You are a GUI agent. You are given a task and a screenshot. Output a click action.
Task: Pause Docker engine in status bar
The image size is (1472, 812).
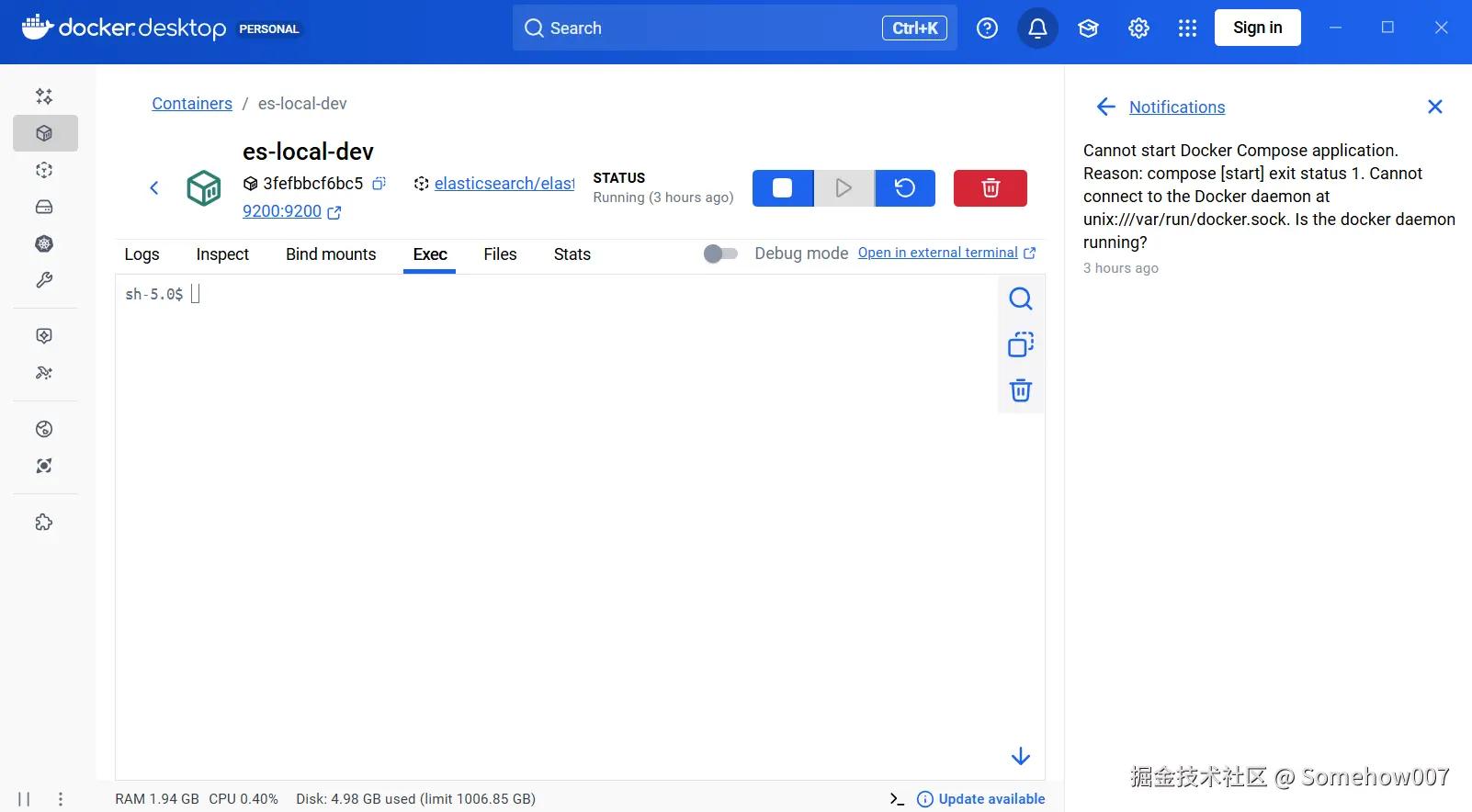point(24,799)
